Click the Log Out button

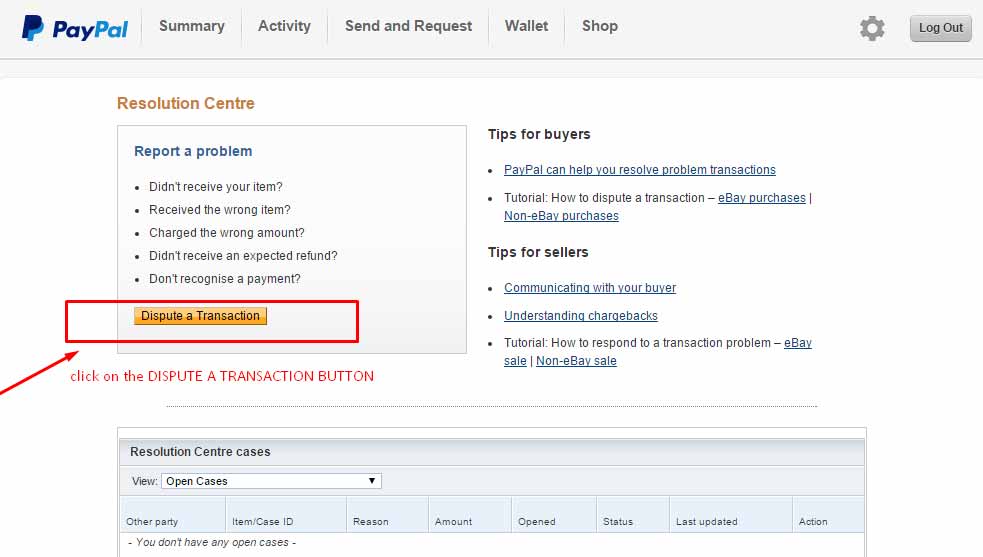[940, 28]
